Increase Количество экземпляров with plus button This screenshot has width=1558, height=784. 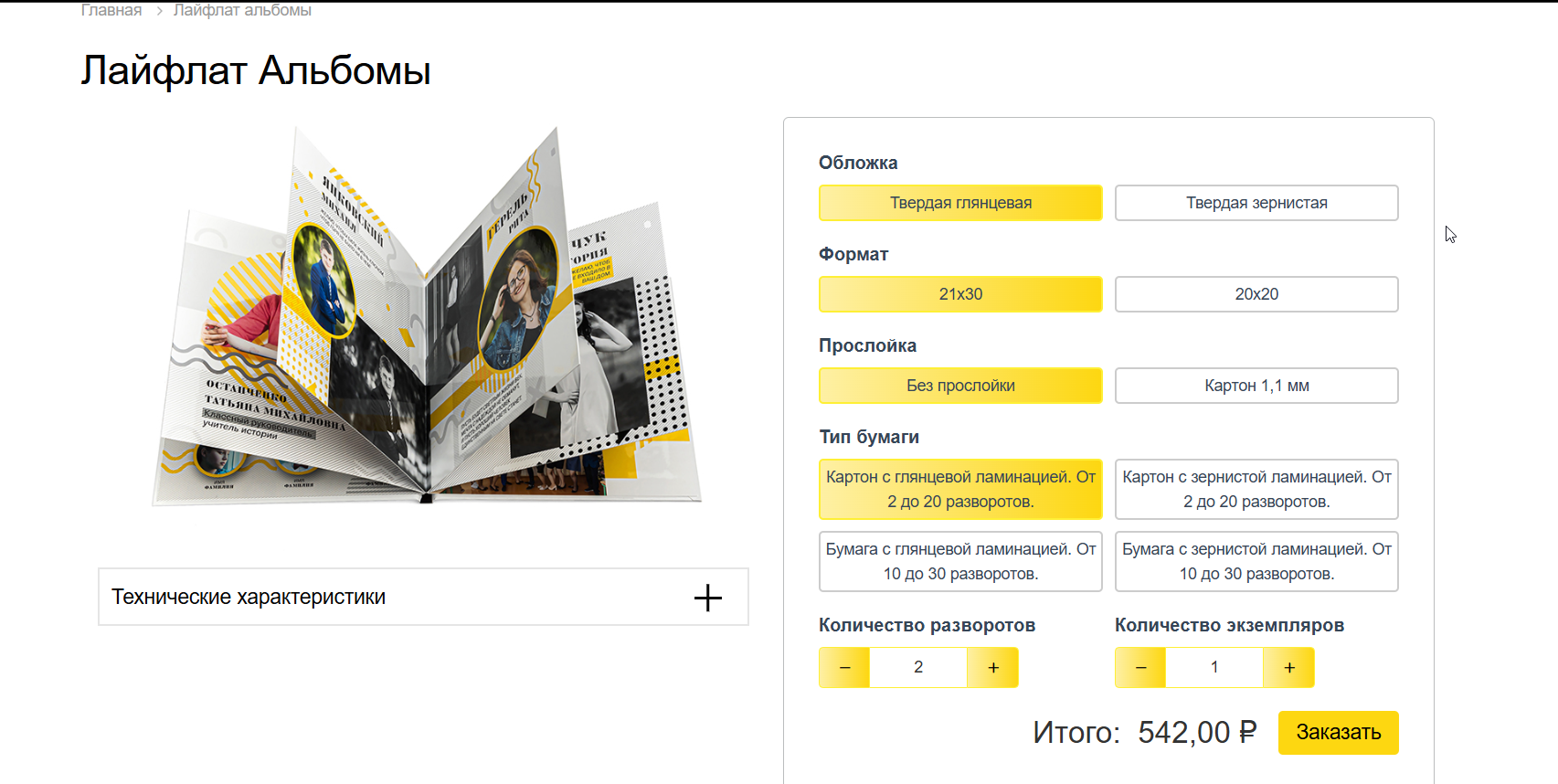click(x=1289, y=667)
